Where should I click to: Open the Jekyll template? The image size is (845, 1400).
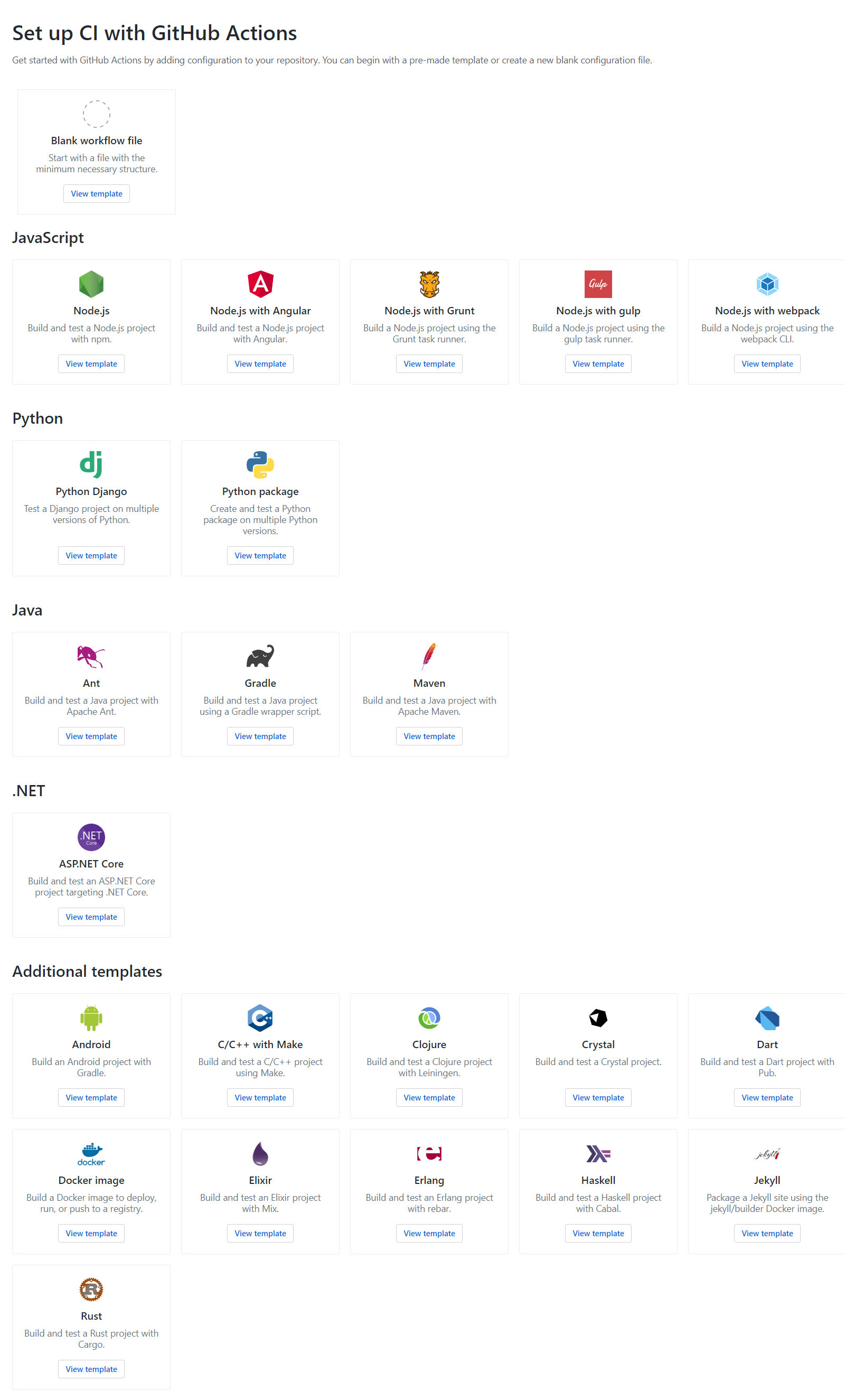[767, 1234]
